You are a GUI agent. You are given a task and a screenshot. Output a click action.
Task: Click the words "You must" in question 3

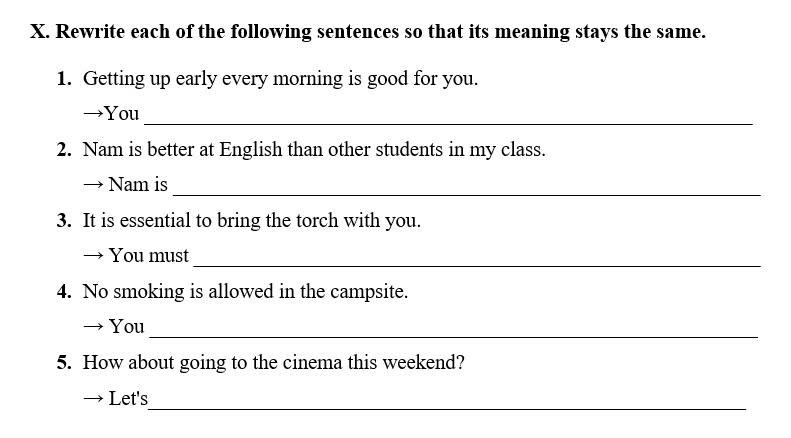pyautogui.click(x=149, y=255)
